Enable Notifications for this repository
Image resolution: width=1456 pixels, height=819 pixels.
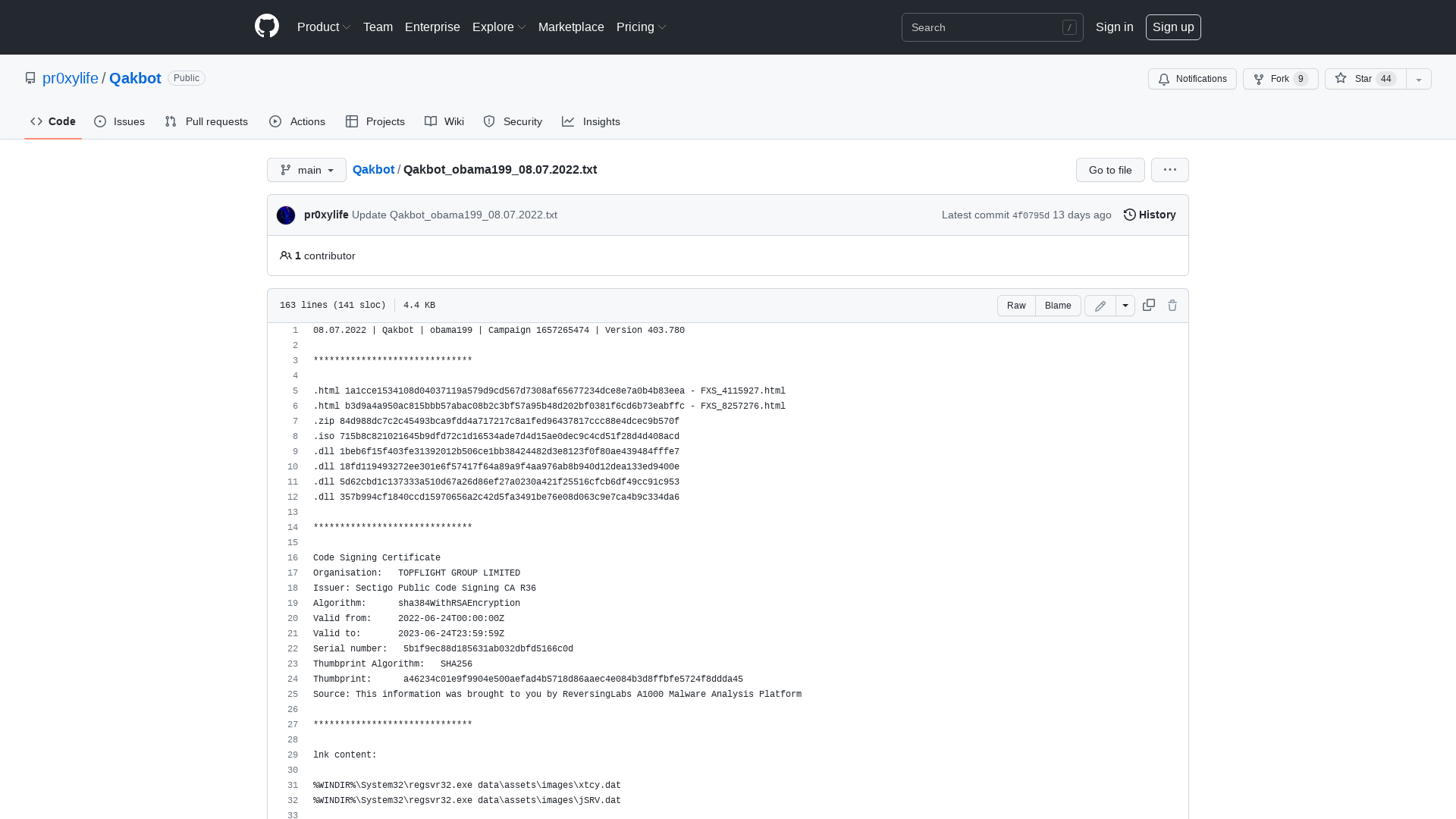tap(1191, 79)
